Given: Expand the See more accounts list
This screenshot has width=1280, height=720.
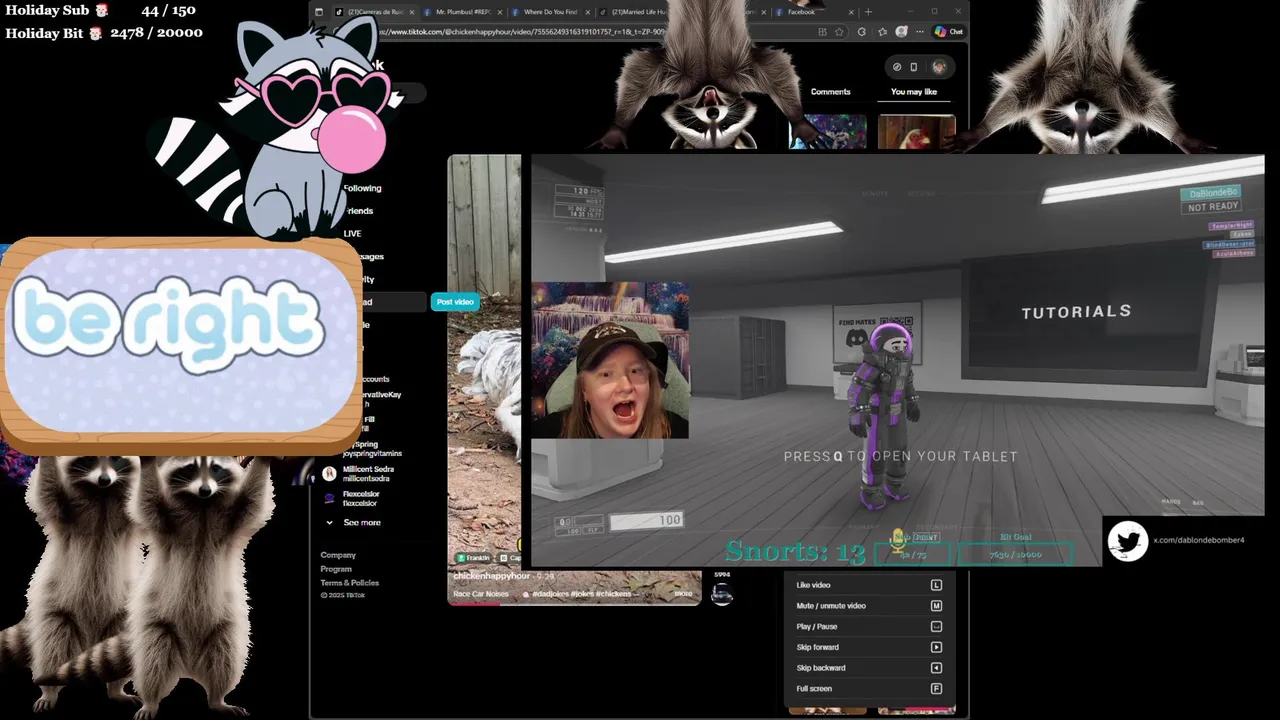Looking at the screenshot, I should [352, 522].
